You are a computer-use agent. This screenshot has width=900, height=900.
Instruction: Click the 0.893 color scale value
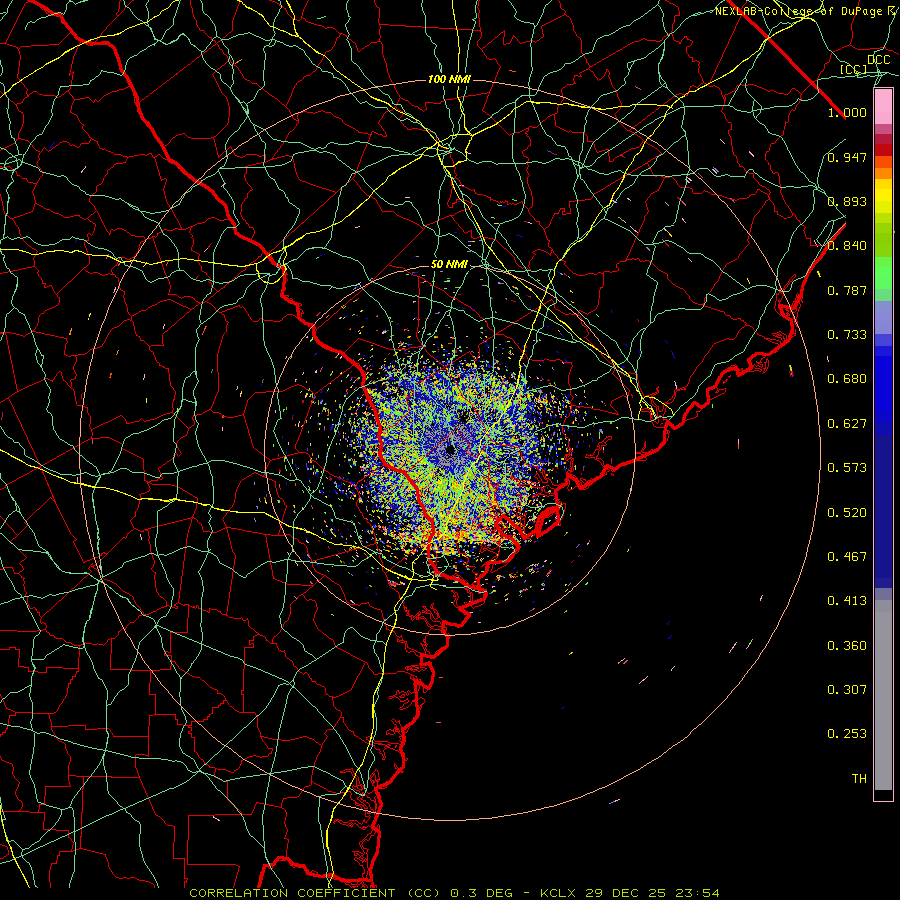[847, 201]
